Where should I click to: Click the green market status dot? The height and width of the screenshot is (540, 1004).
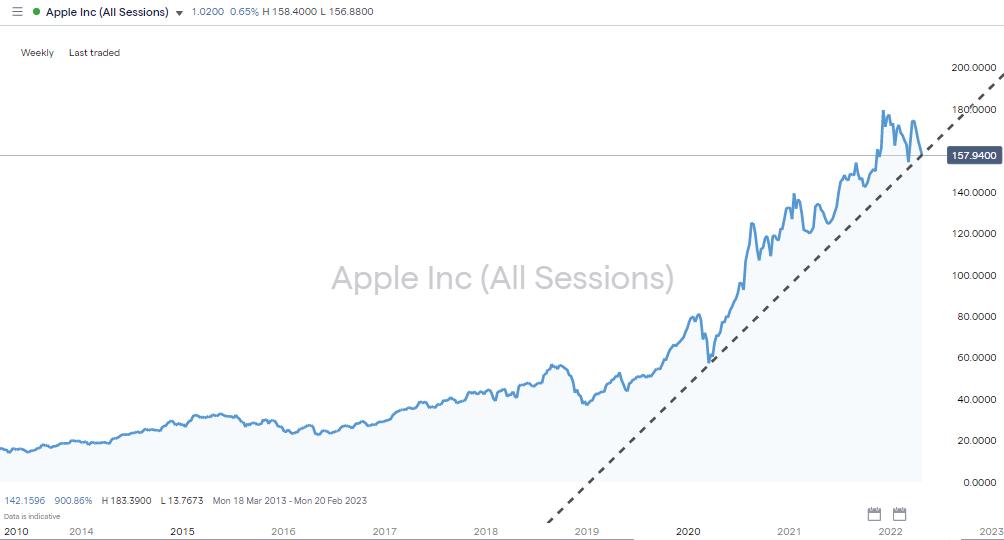click(x=37, y=12)
